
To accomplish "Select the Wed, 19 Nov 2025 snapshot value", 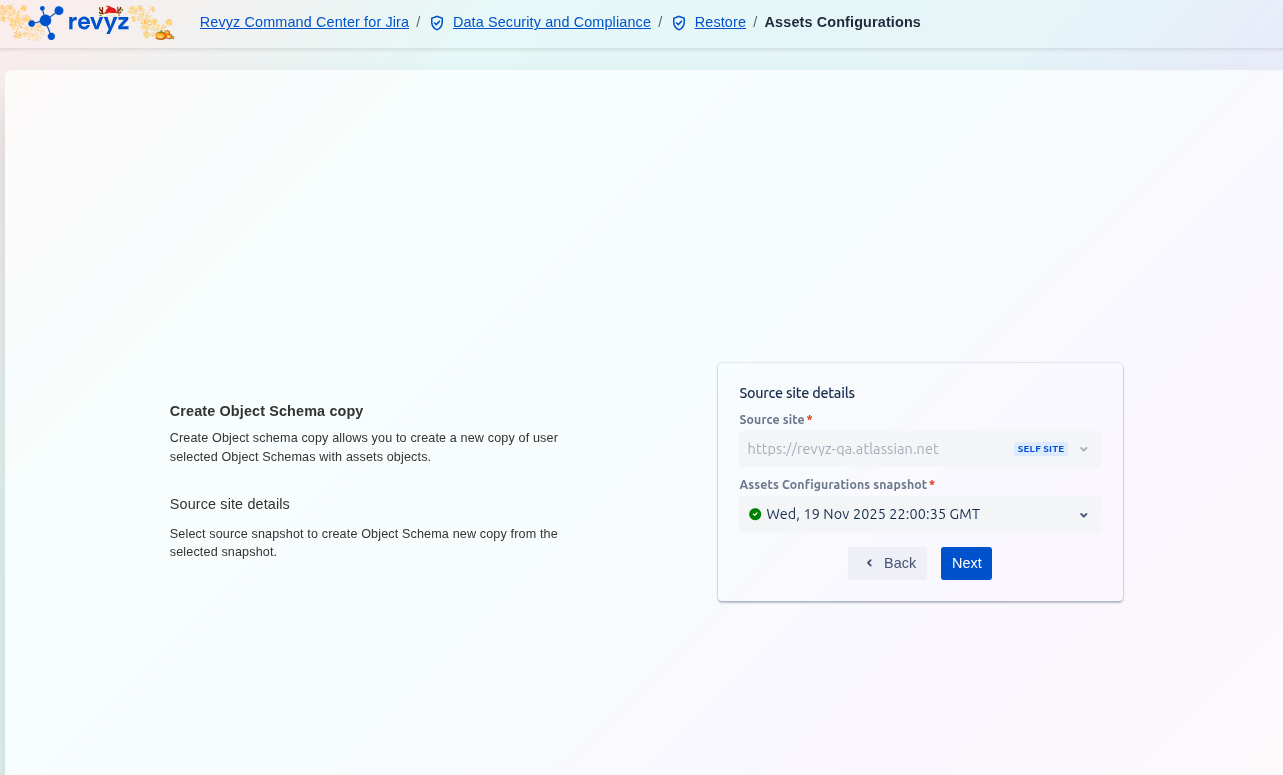I will (872, 514).
